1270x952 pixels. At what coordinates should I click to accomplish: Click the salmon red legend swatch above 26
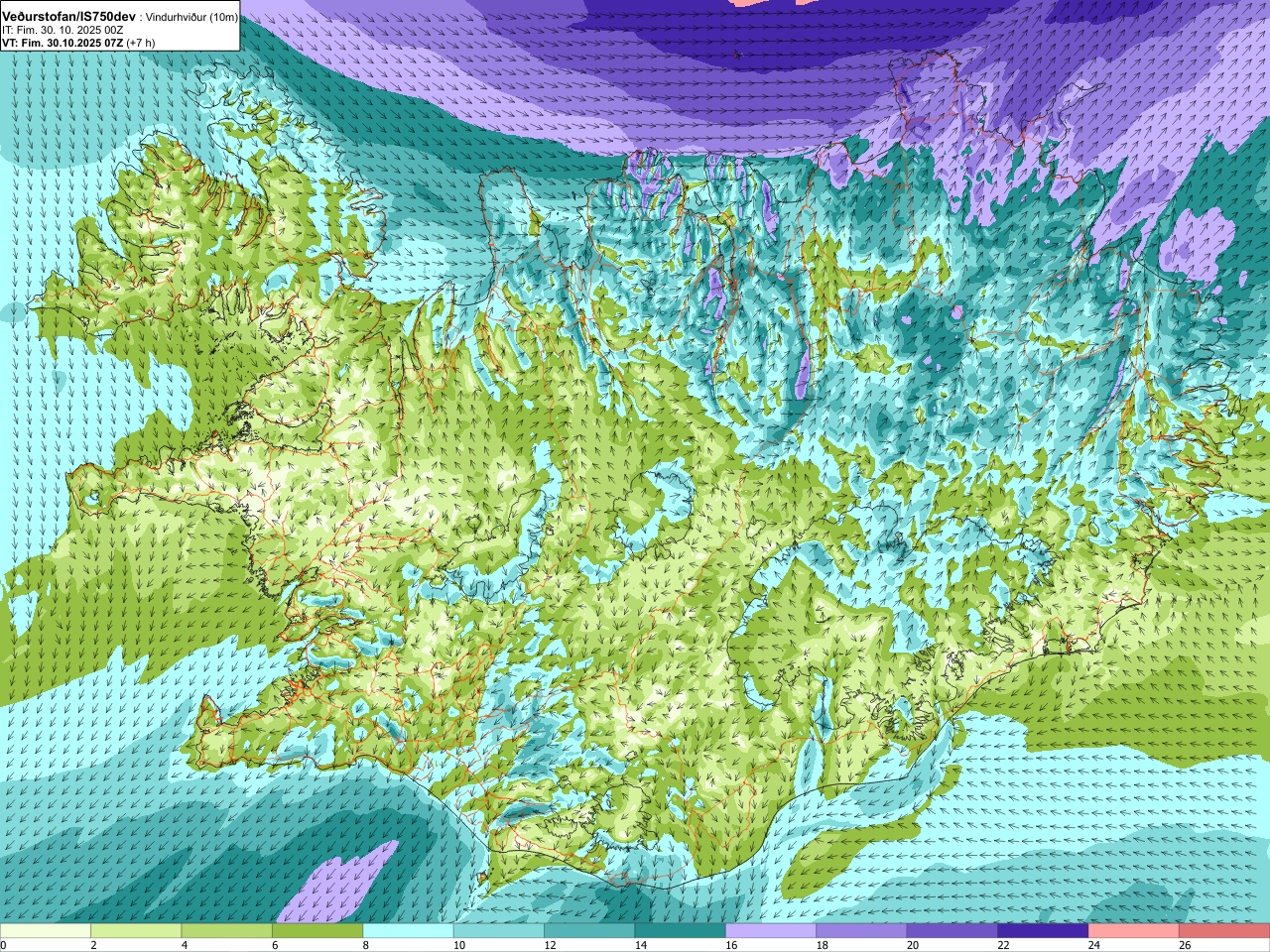[1224, 931]
